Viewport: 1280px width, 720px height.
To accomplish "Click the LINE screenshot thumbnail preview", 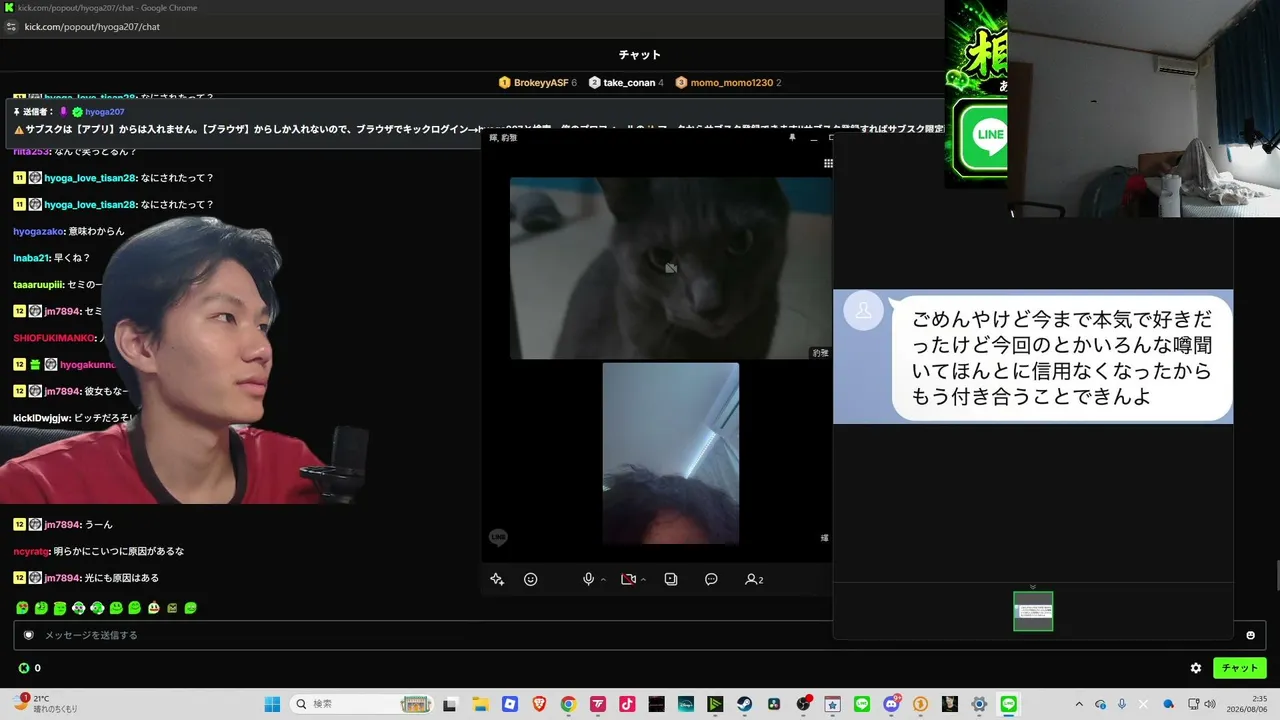I will point(1033,611).
